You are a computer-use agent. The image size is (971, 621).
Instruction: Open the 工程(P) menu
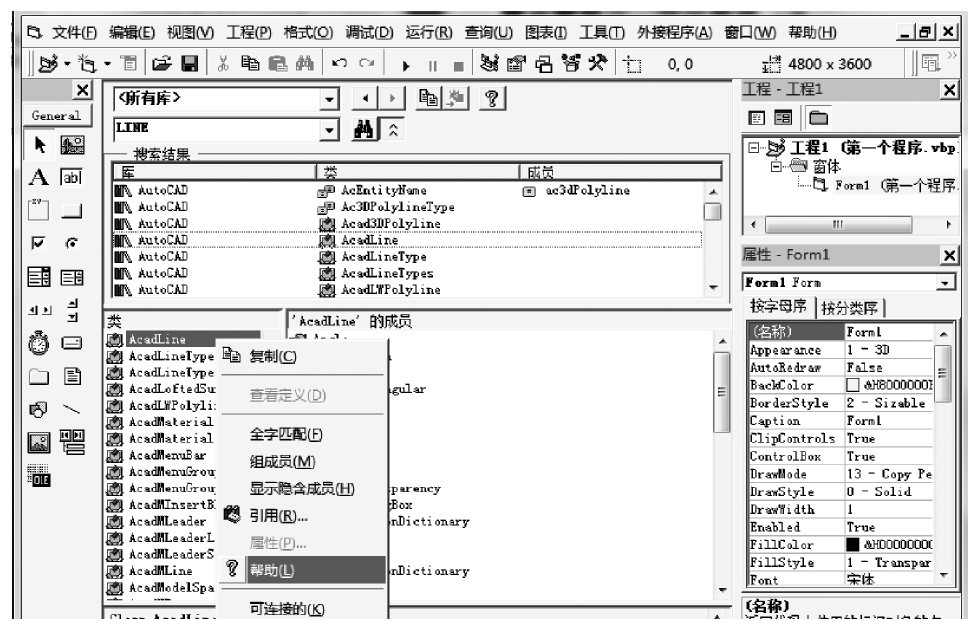pyautogui.click(x=248, y=32)
